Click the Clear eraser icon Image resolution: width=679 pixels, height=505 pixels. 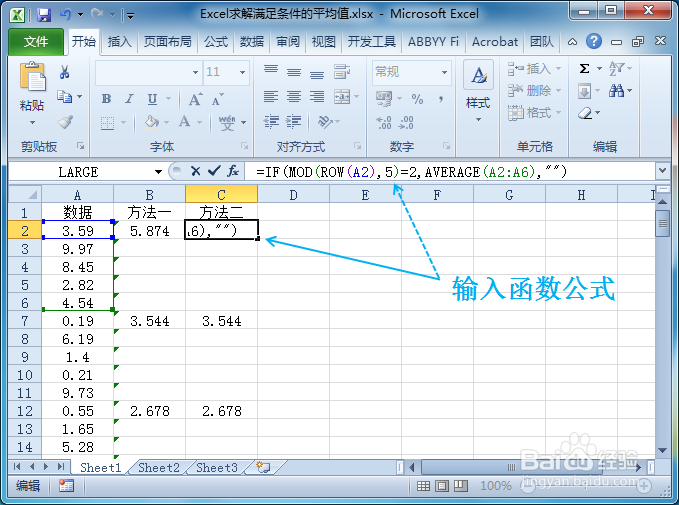[x=585, y=113]
